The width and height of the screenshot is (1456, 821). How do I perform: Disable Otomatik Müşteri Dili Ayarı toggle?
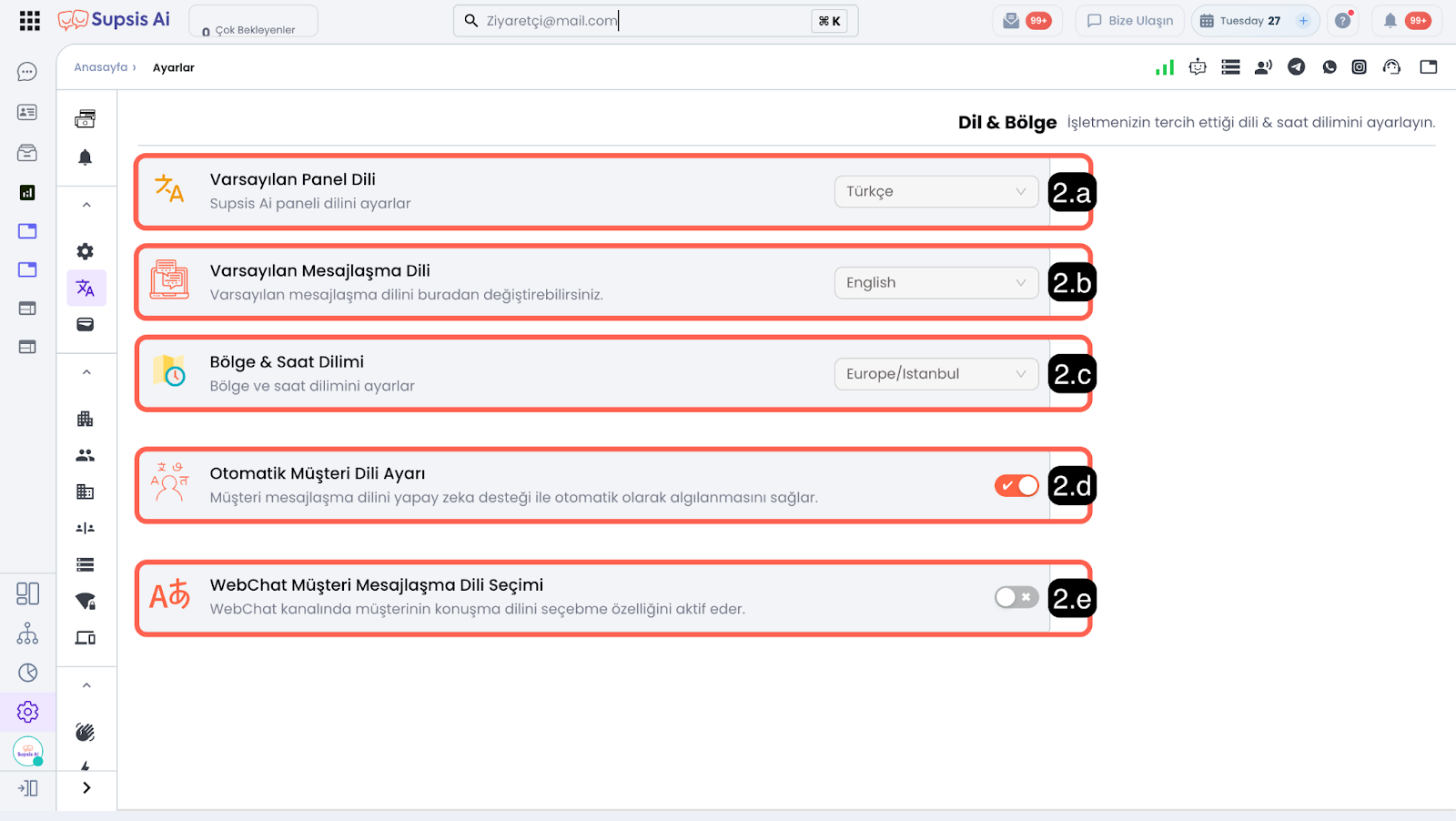coord(1016,486)
